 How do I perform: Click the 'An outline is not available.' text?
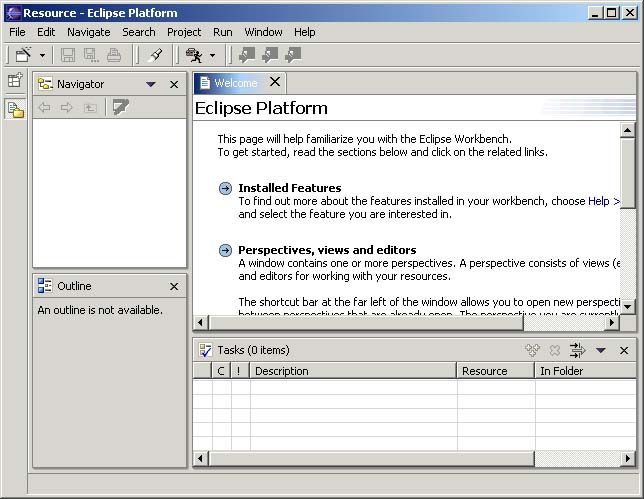[x=100, y=310]
